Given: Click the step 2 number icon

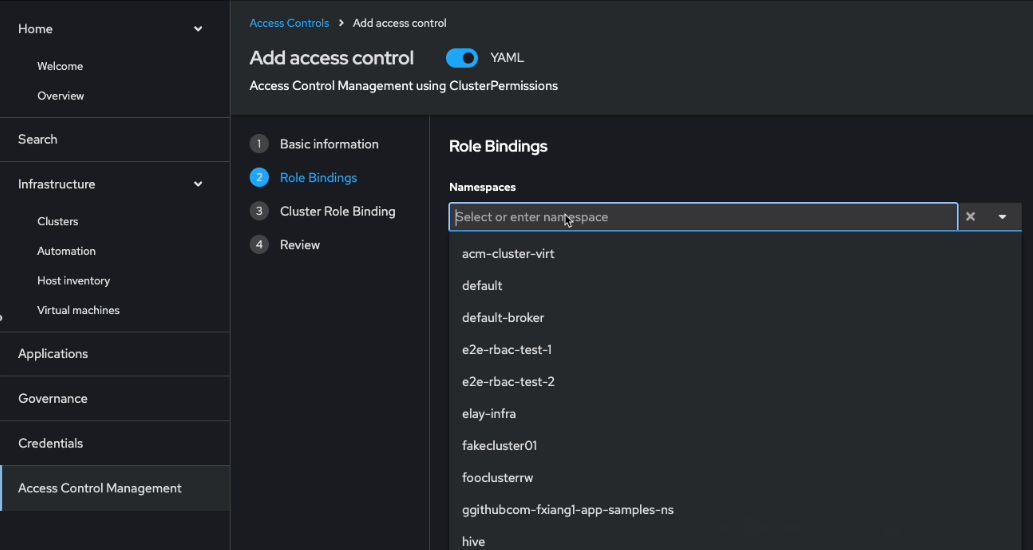Looking at the screenshot, I should 260,178.
